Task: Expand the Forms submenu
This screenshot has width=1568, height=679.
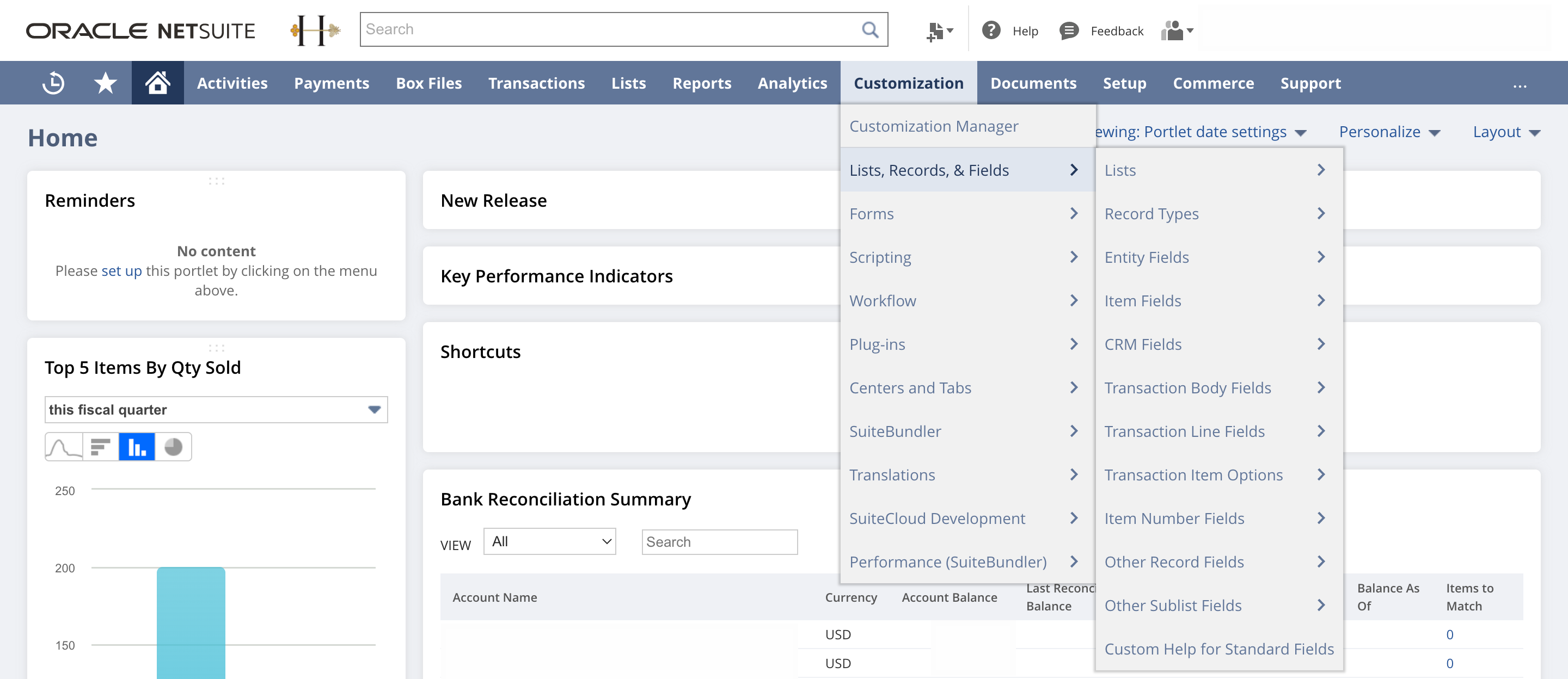Action: pos(968,214)
